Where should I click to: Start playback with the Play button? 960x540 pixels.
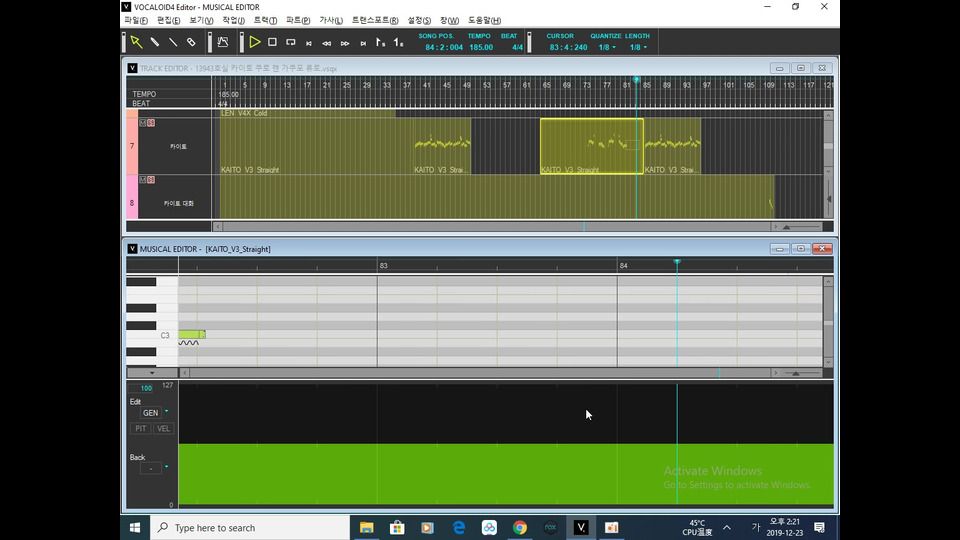pos(255,42)
